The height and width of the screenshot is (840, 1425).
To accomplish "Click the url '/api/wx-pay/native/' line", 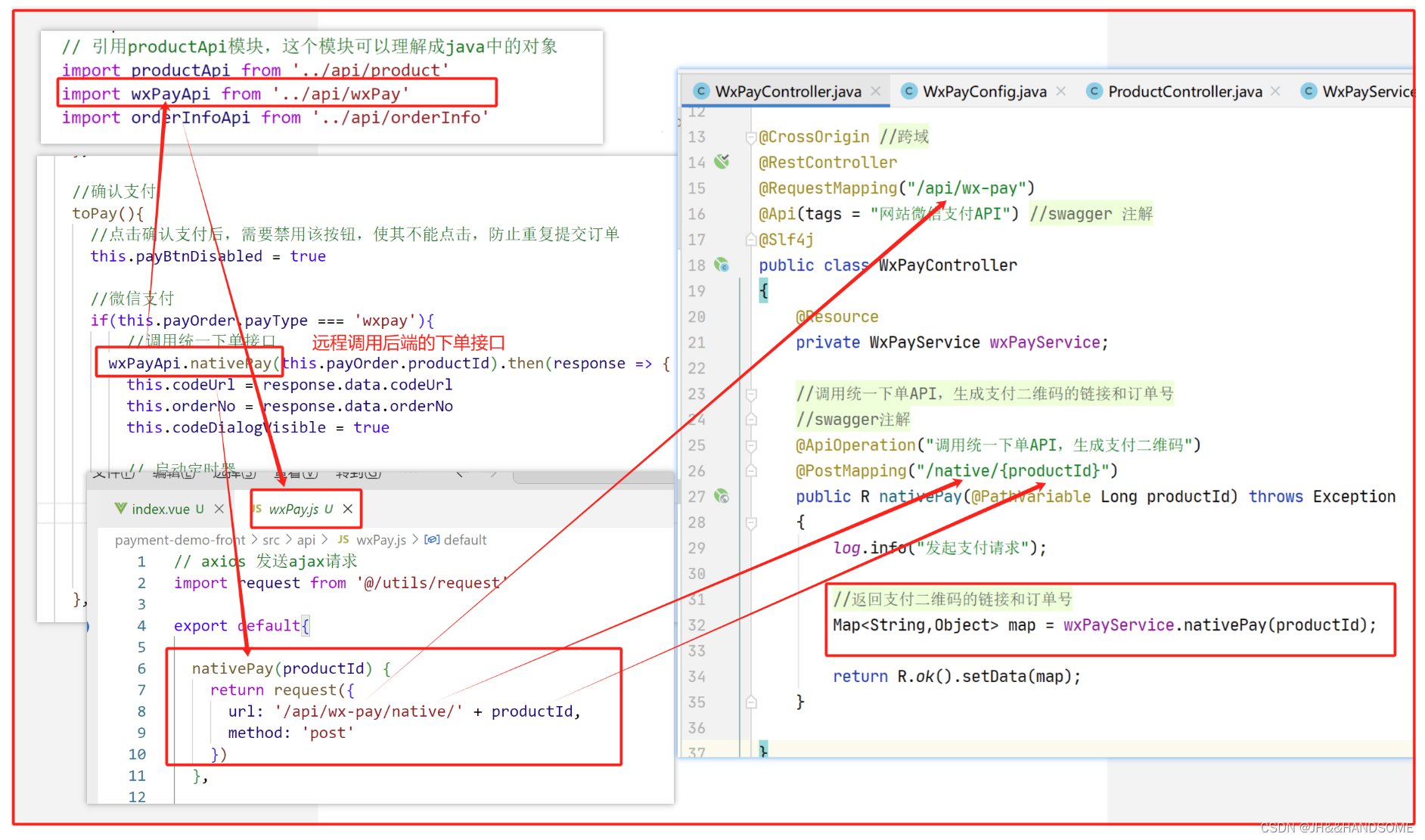I will click(x=405, y=711).
